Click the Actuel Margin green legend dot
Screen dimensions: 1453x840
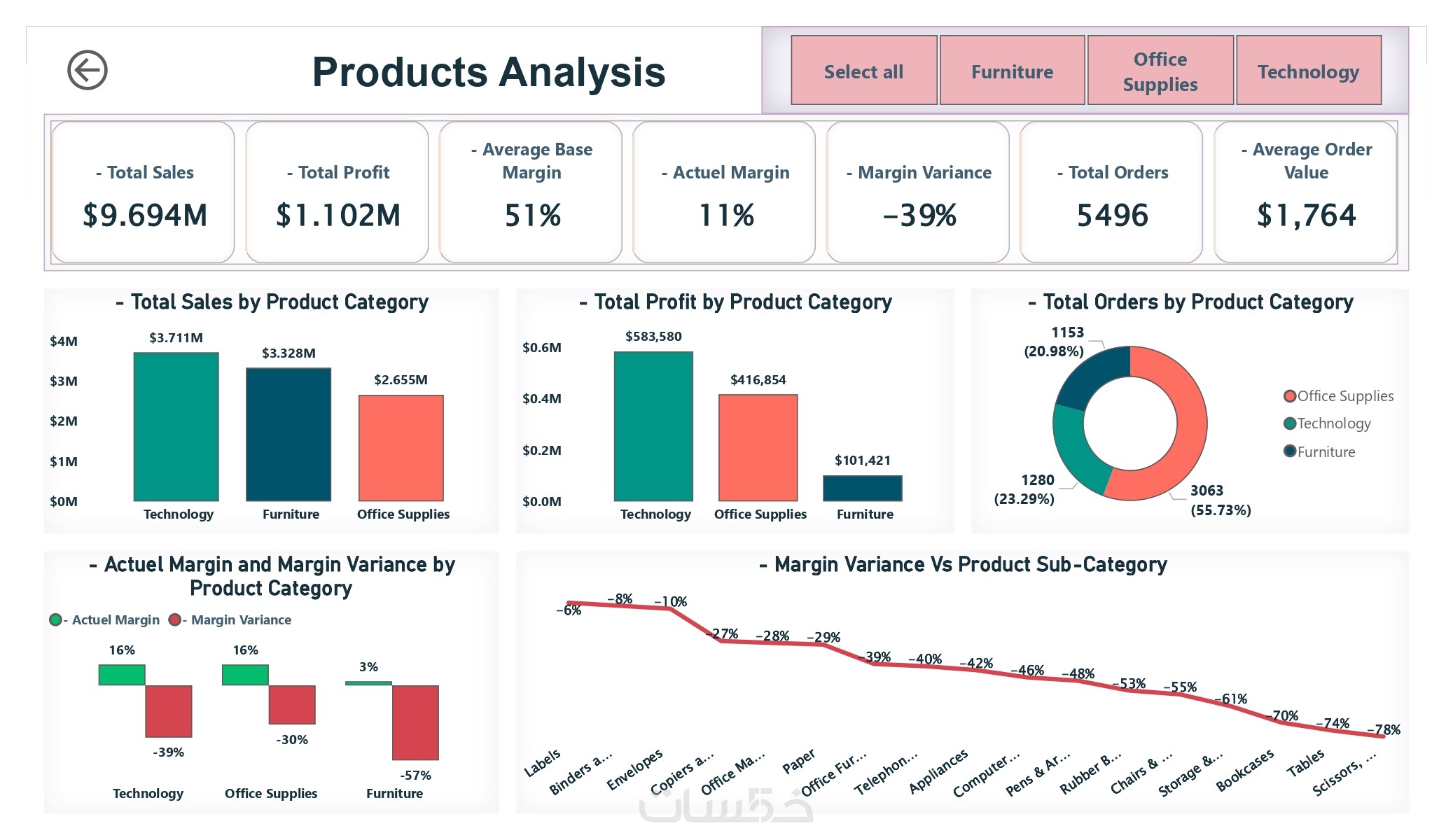click(55, 619)
